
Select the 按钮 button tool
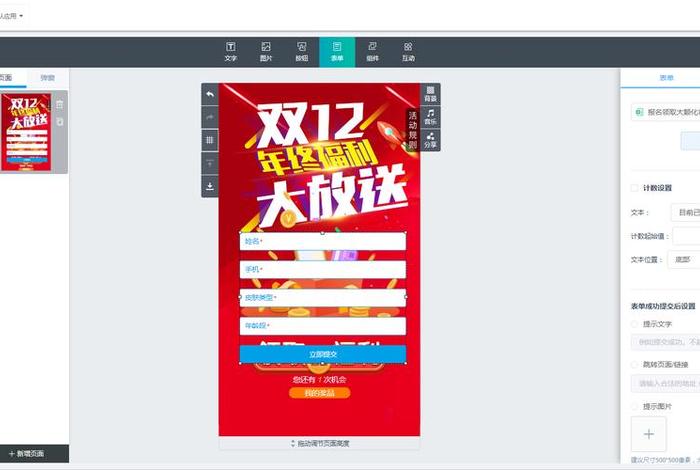click(x=302, y=52)
